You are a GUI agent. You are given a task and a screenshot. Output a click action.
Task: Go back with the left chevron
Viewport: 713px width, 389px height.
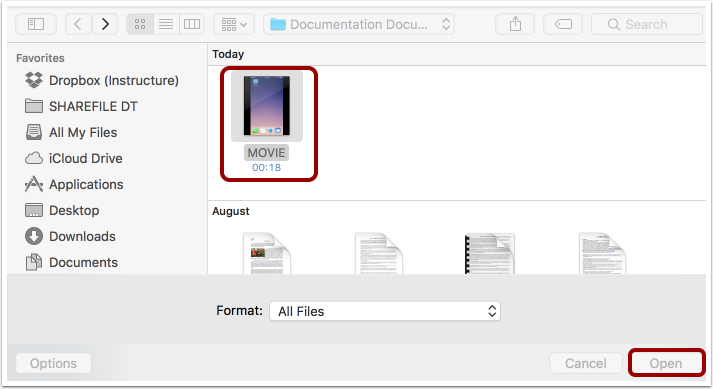pos(78,24)
